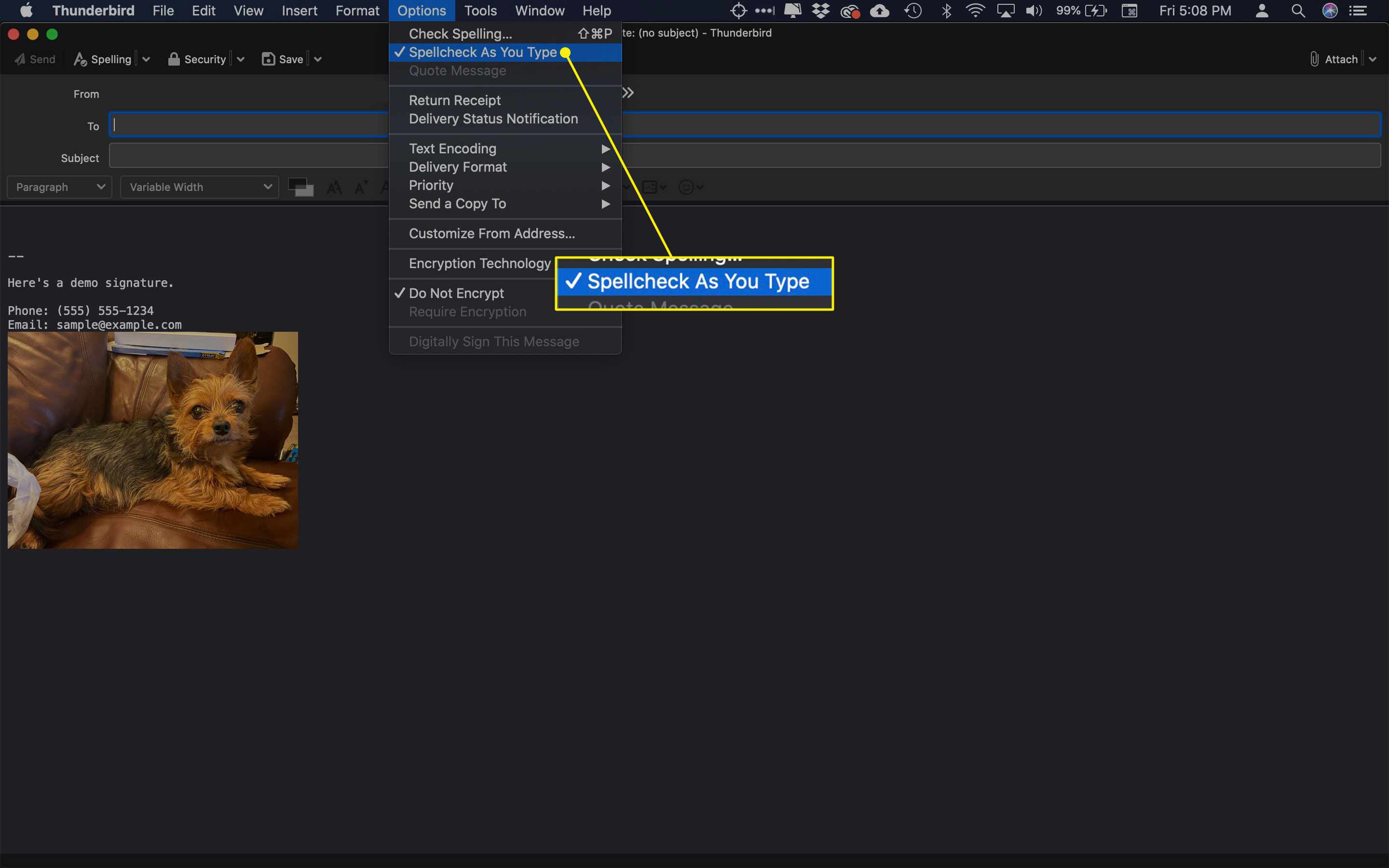
Task: Open the View menu
Action: point(248,10)
